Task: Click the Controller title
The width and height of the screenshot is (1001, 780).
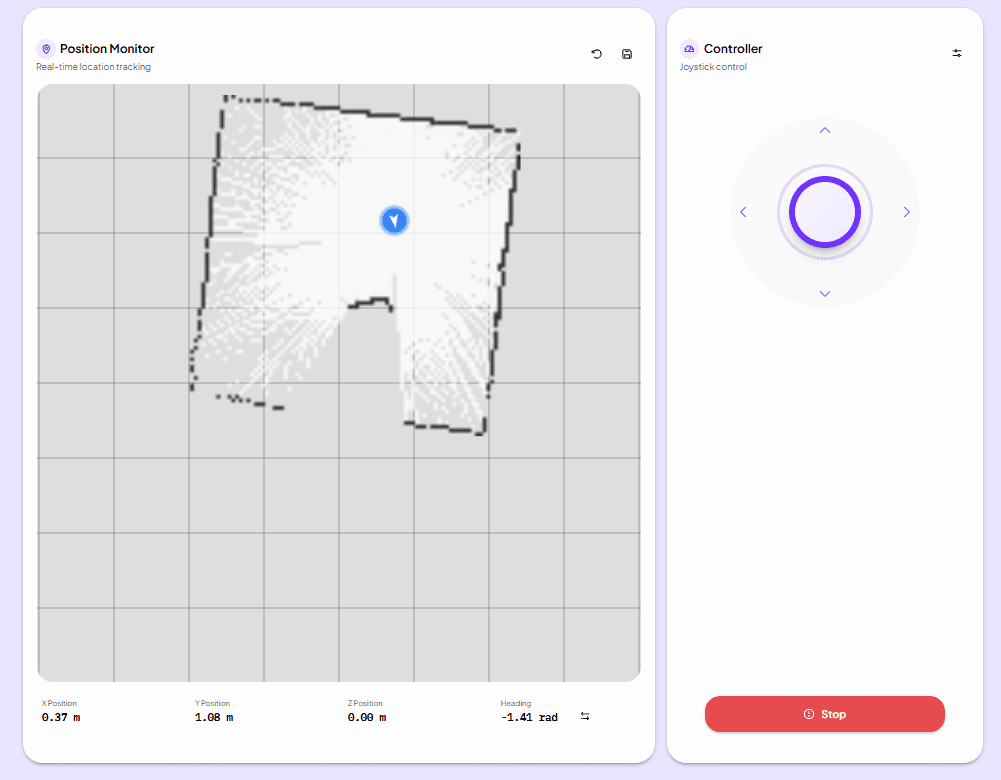Action: [x=733, y=49]
